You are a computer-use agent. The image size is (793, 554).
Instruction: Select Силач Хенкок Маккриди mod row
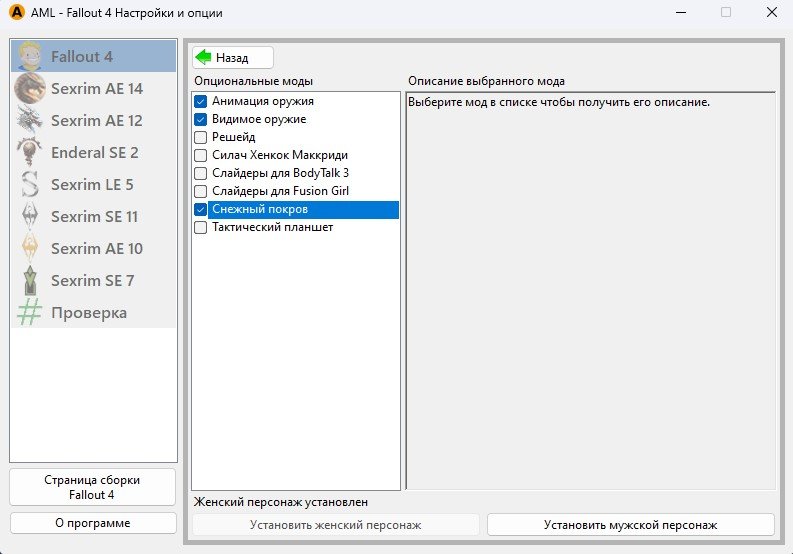(279, 156)
